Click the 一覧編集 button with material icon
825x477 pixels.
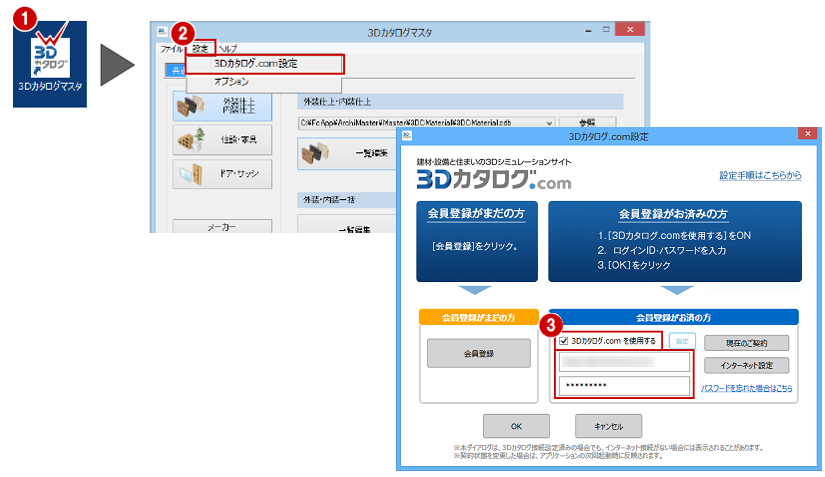click(x=346, y=153)
